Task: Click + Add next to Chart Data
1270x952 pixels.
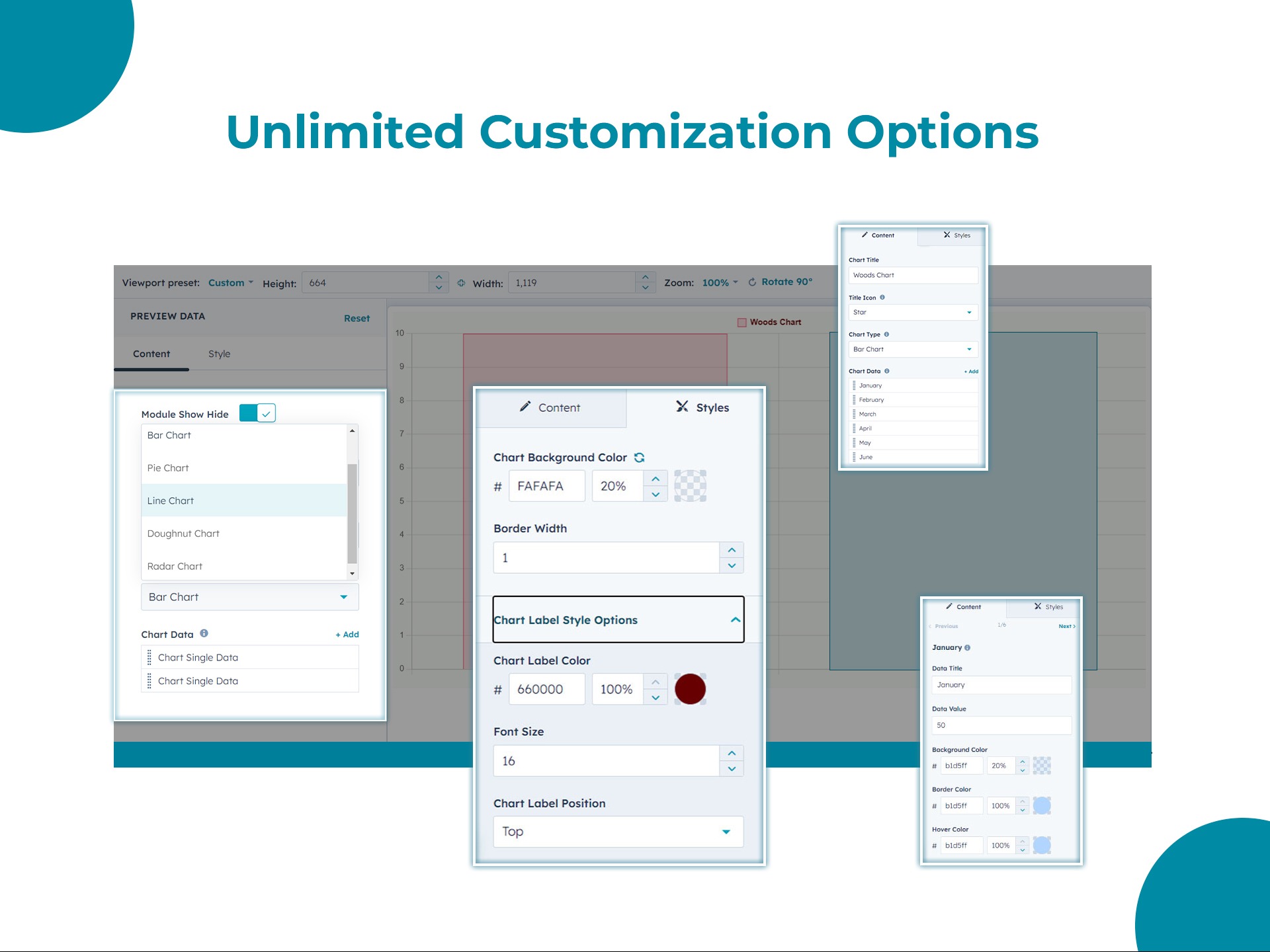Action: point(347,635)
